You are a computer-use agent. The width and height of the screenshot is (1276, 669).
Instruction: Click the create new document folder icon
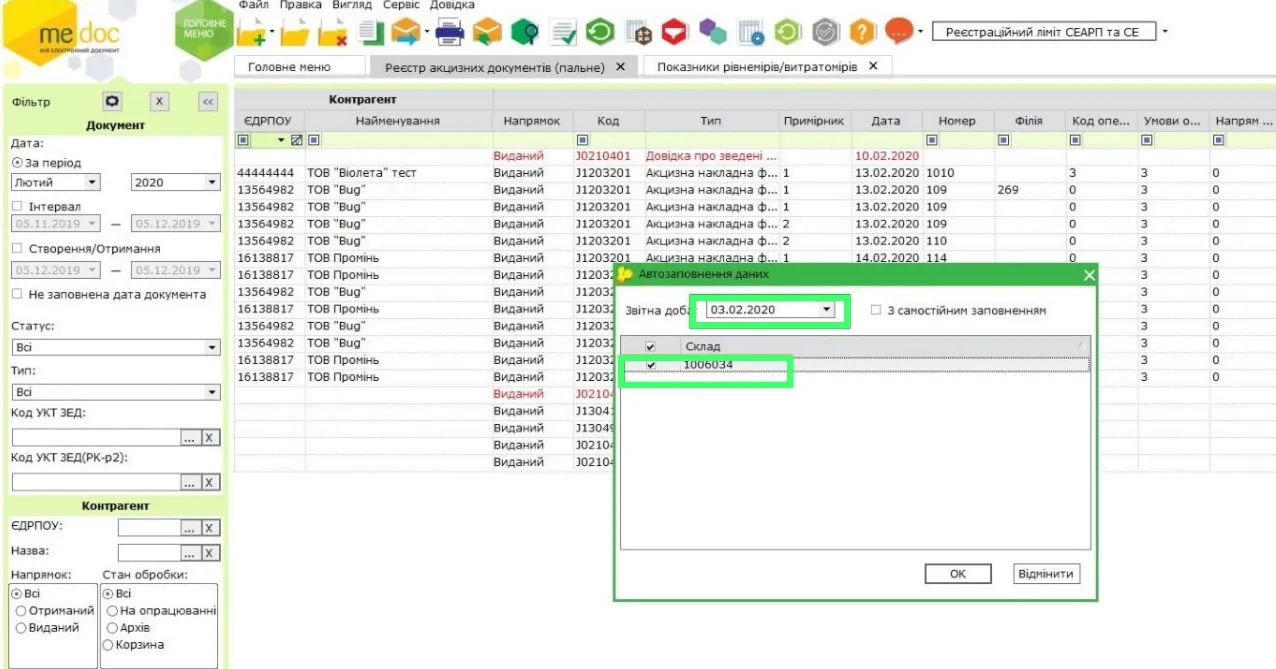pos(255,33)
